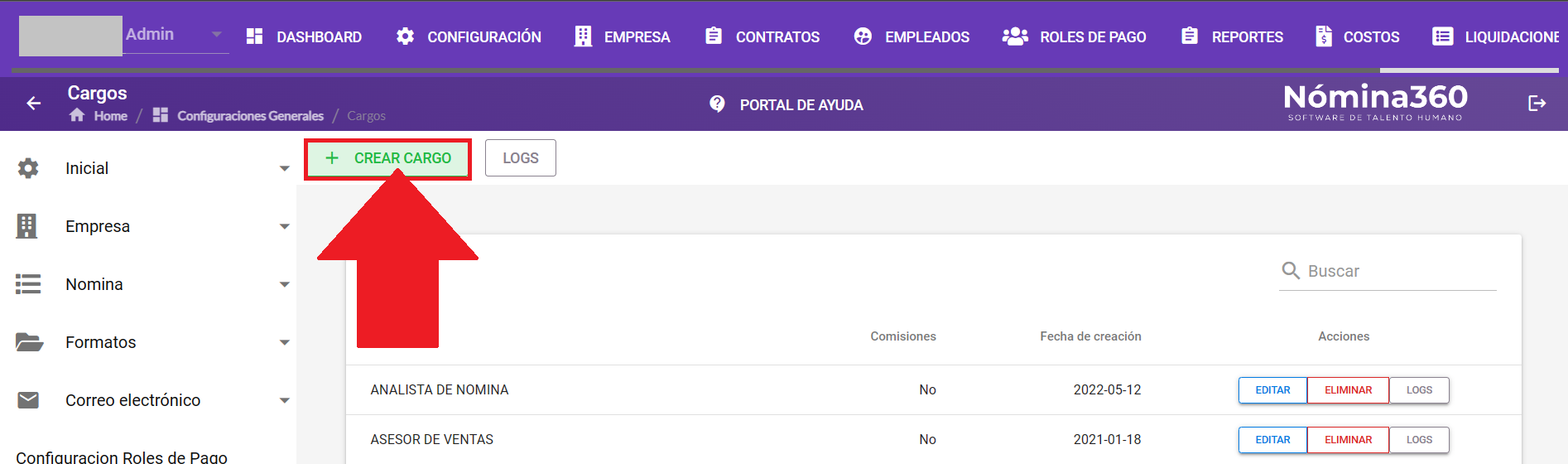
Task: Log out using the exit icon
Action: coord(1537,104)
